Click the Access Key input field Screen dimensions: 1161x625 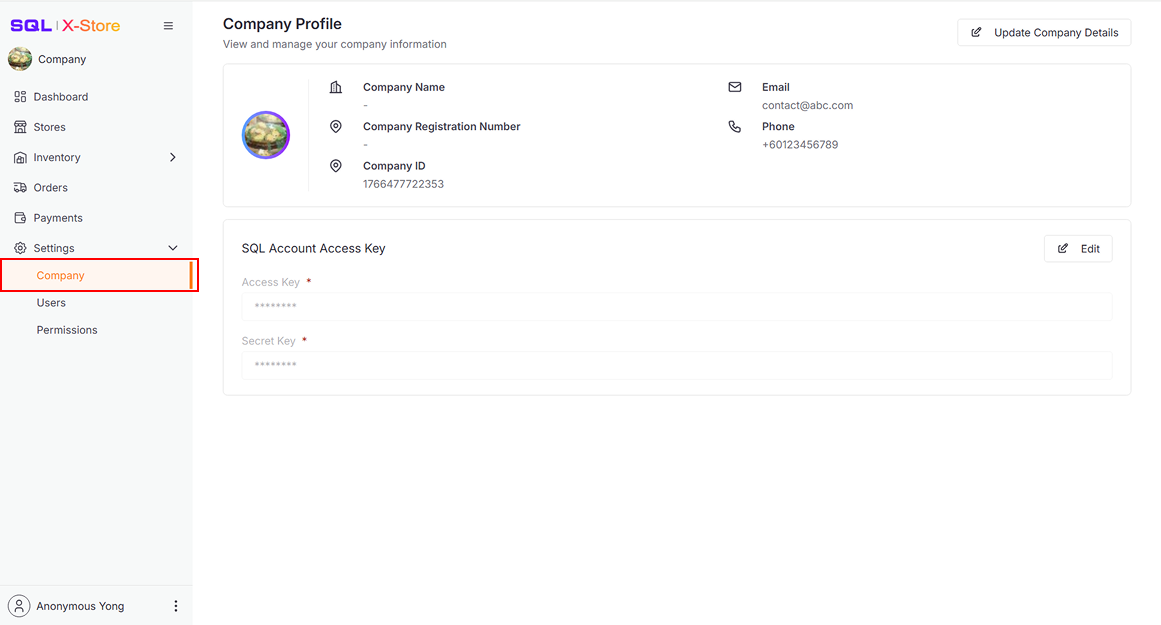pyautogui.click(x=676, y=306)
